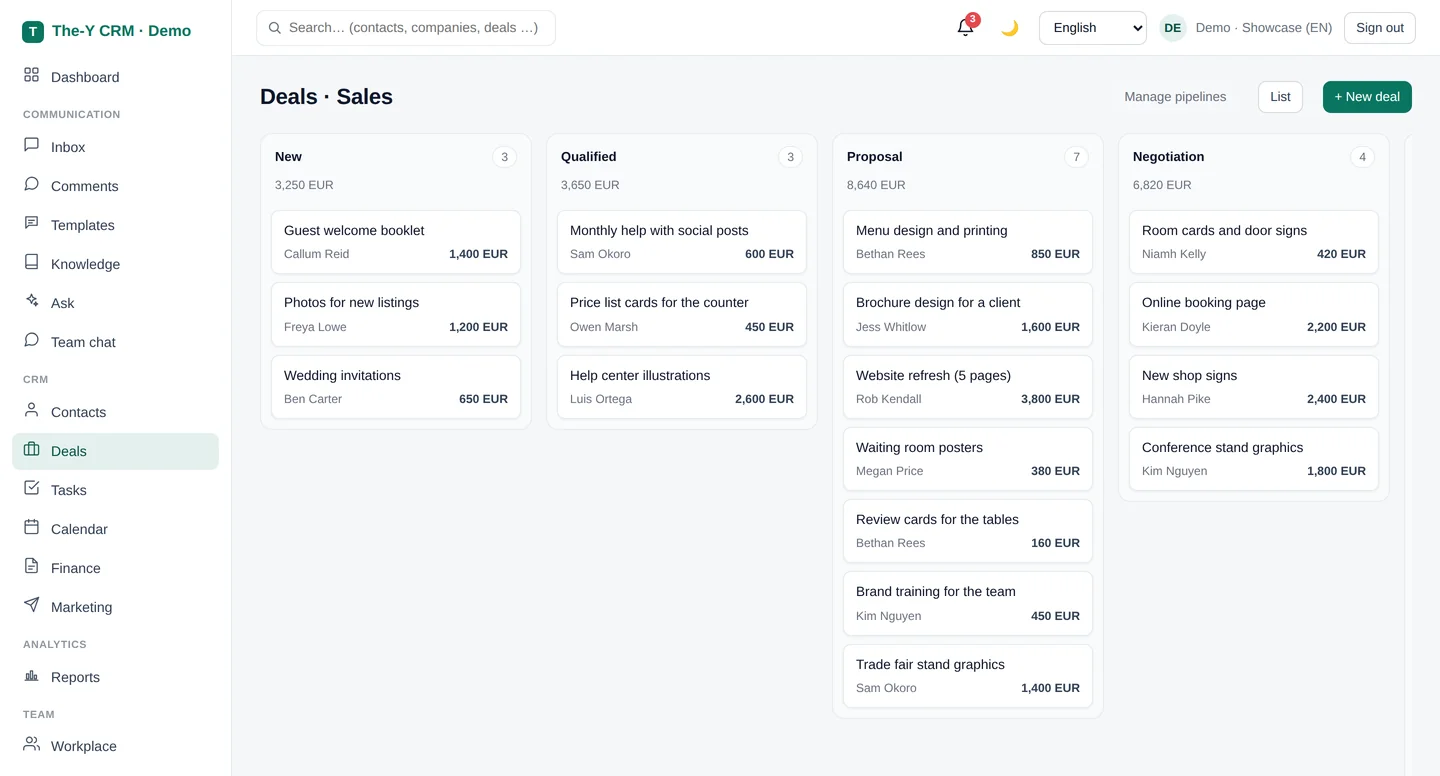This screenshot has width=1440, height=776.
Task: Open the Guest welcome booklet deal card
Action: point(396,242)
